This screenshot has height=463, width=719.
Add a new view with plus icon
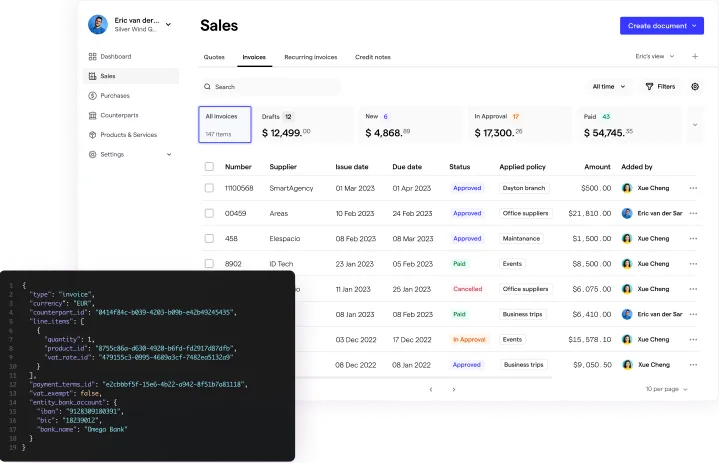pyautogui.click(x=695, y=56)
